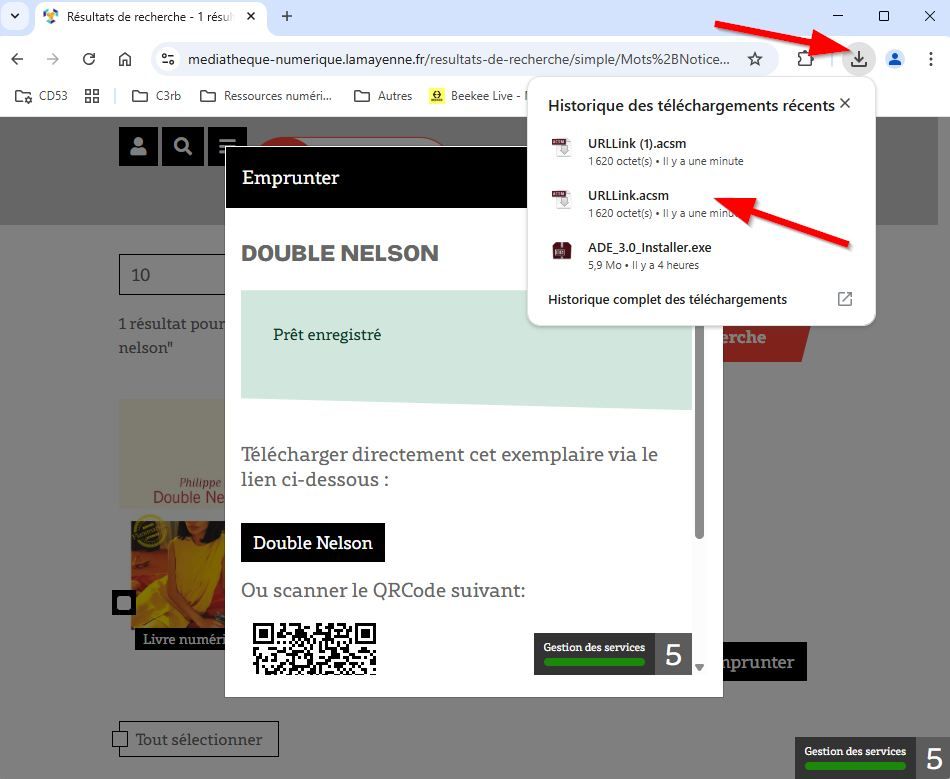Open full download history external icon
Screen dimensions: 950x779
[x=845, y=299]
